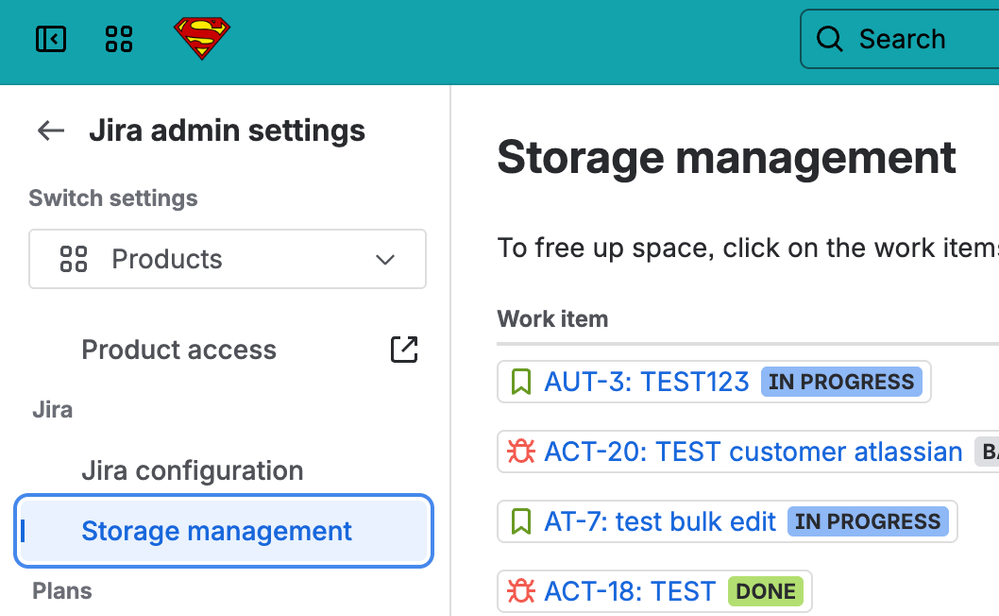Click the red bug icon for ACT-18

521,591
